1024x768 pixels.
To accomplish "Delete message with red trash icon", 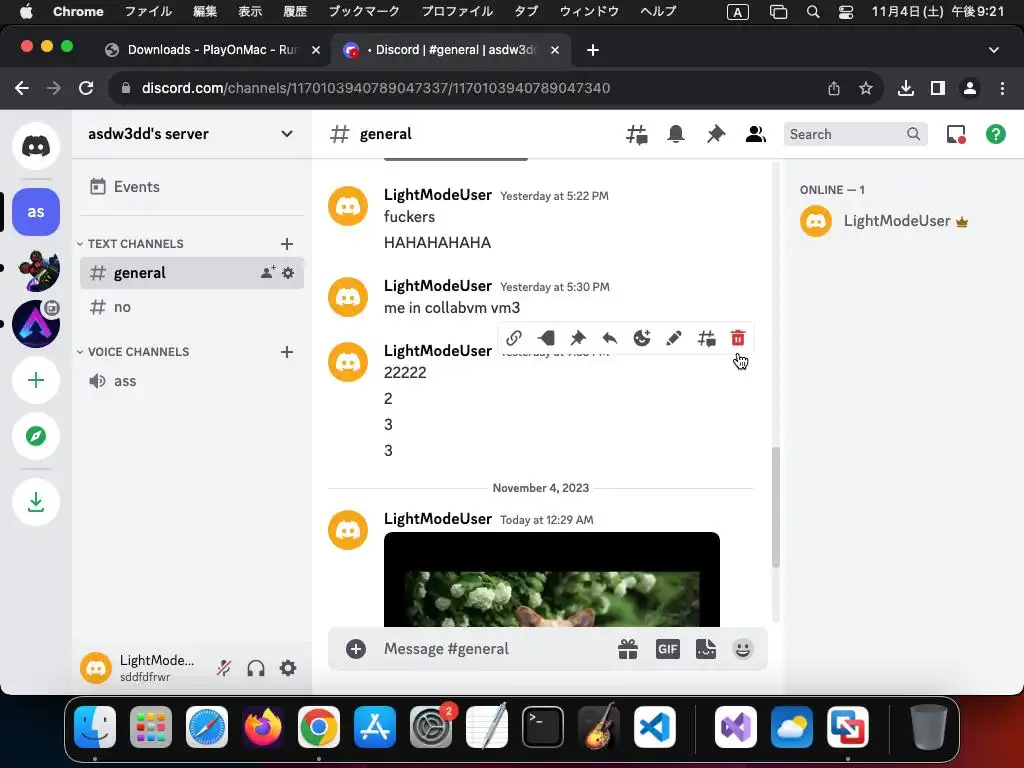I will [737, 338].
